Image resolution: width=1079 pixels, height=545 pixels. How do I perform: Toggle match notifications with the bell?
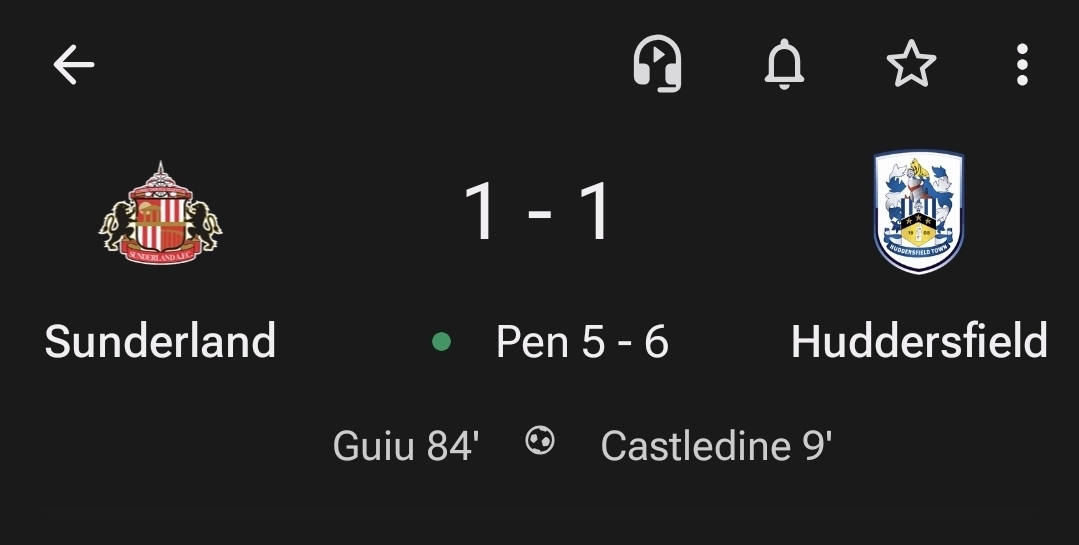pos(784,65)
